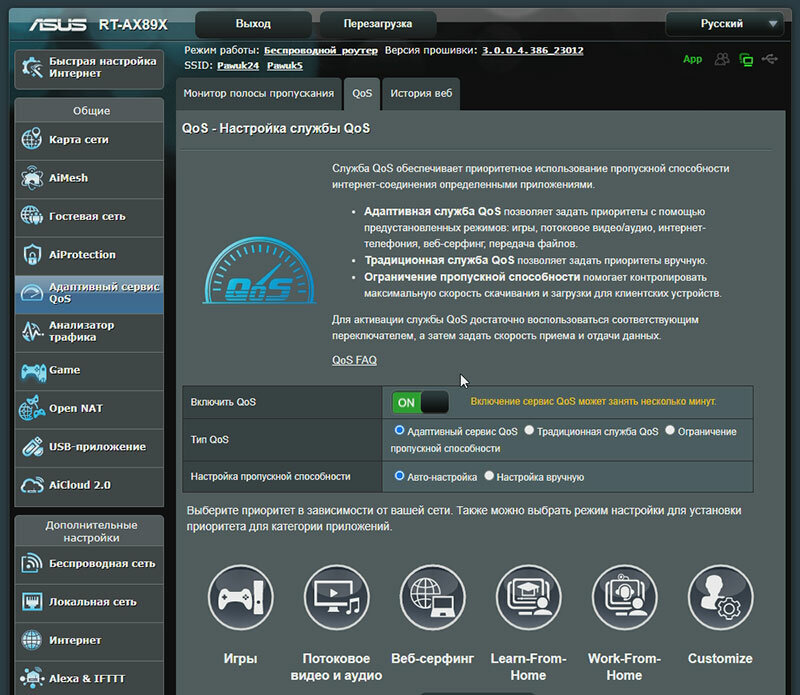Select Авто-настройка radio button
Viewport: 800px width, 695px height.
399,476
